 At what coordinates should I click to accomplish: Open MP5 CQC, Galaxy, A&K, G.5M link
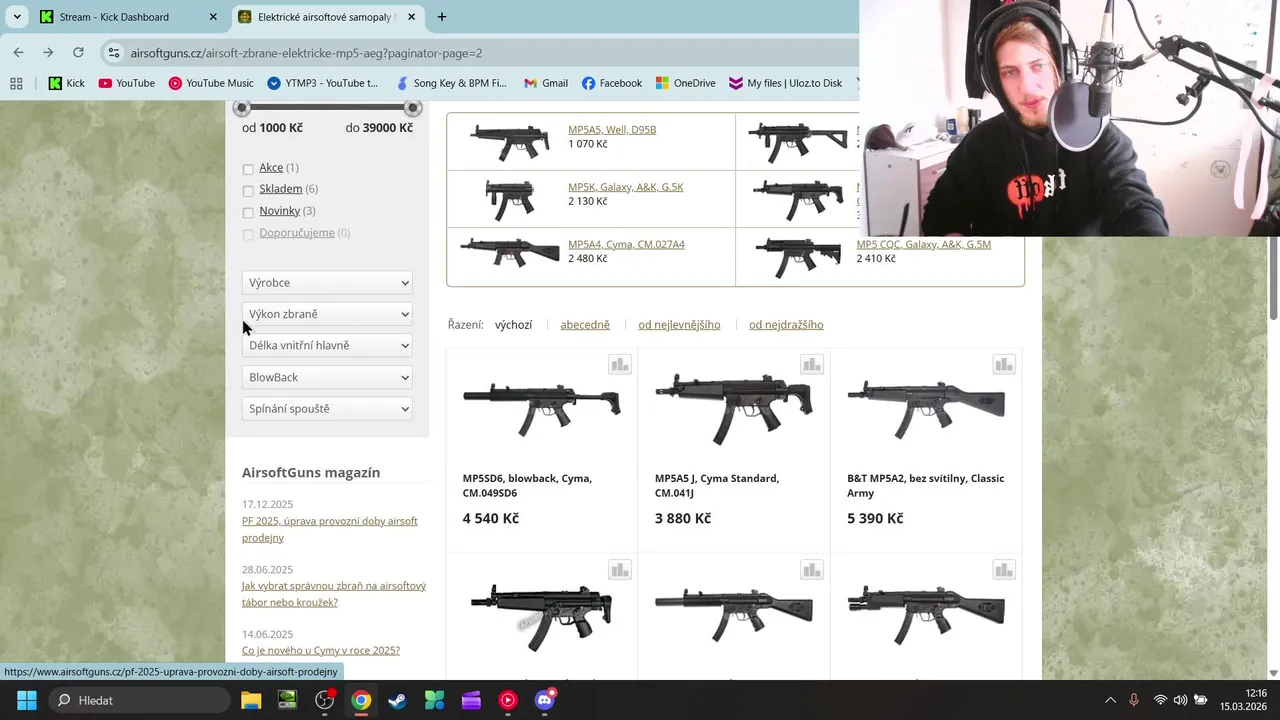tap(923, 244)
